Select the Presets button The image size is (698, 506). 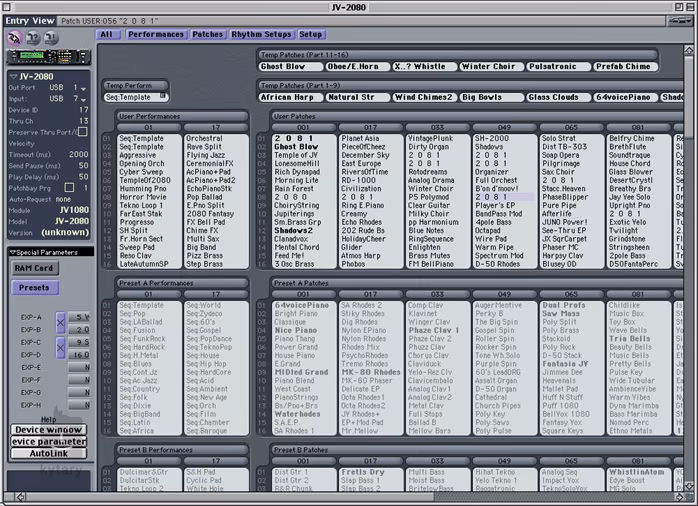coord(34,287)
